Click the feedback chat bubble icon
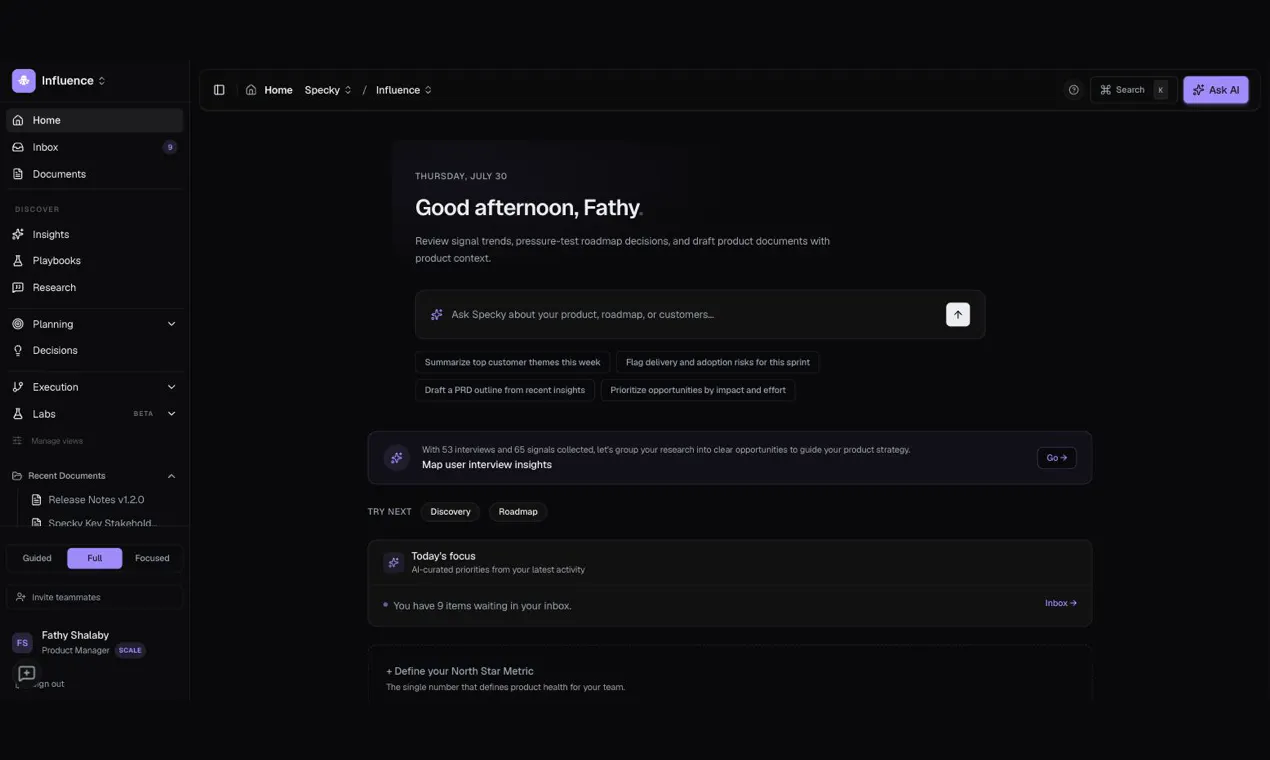The image size is (1270, 760). (x=27, y=674)
